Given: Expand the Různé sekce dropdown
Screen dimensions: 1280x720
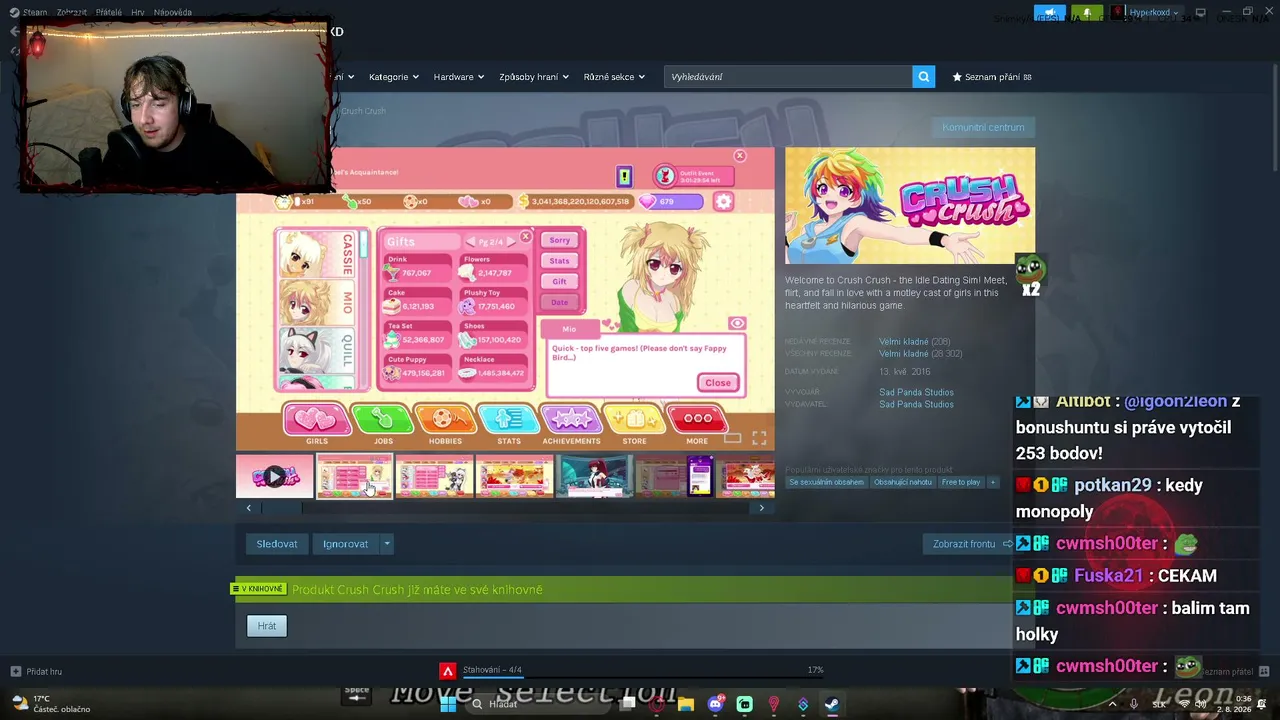Looking at the screenshot, I should (614, 77).
